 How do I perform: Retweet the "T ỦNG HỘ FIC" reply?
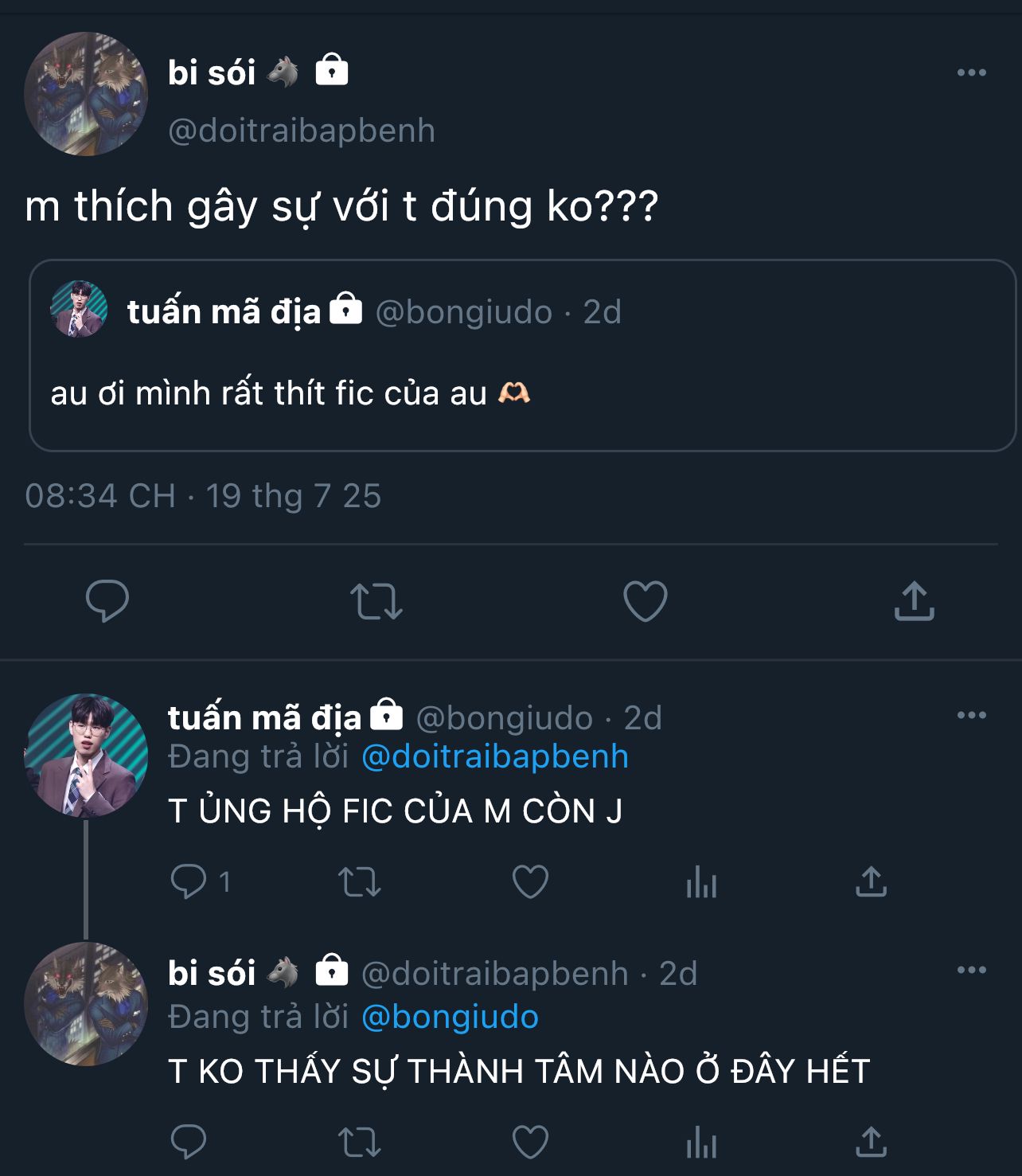(360, 882)
